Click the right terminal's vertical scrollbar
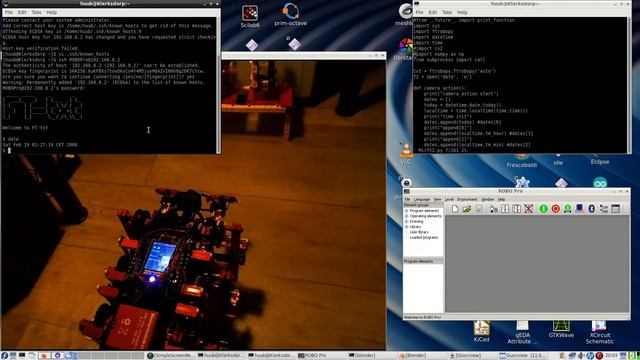640x360 pixels. tap(629, 85)
